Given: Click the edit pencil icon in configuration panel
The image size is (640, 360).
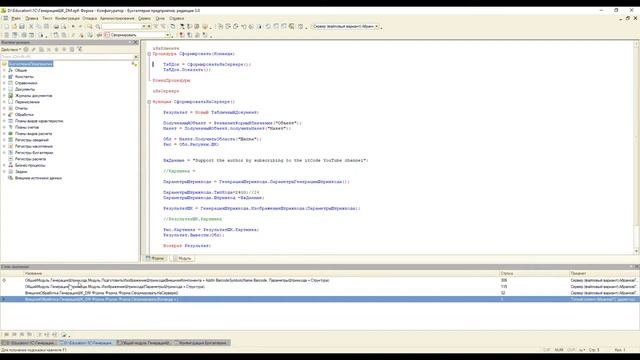Looking at the screenshot, I should pyautogui.click(x=33, y=49).
